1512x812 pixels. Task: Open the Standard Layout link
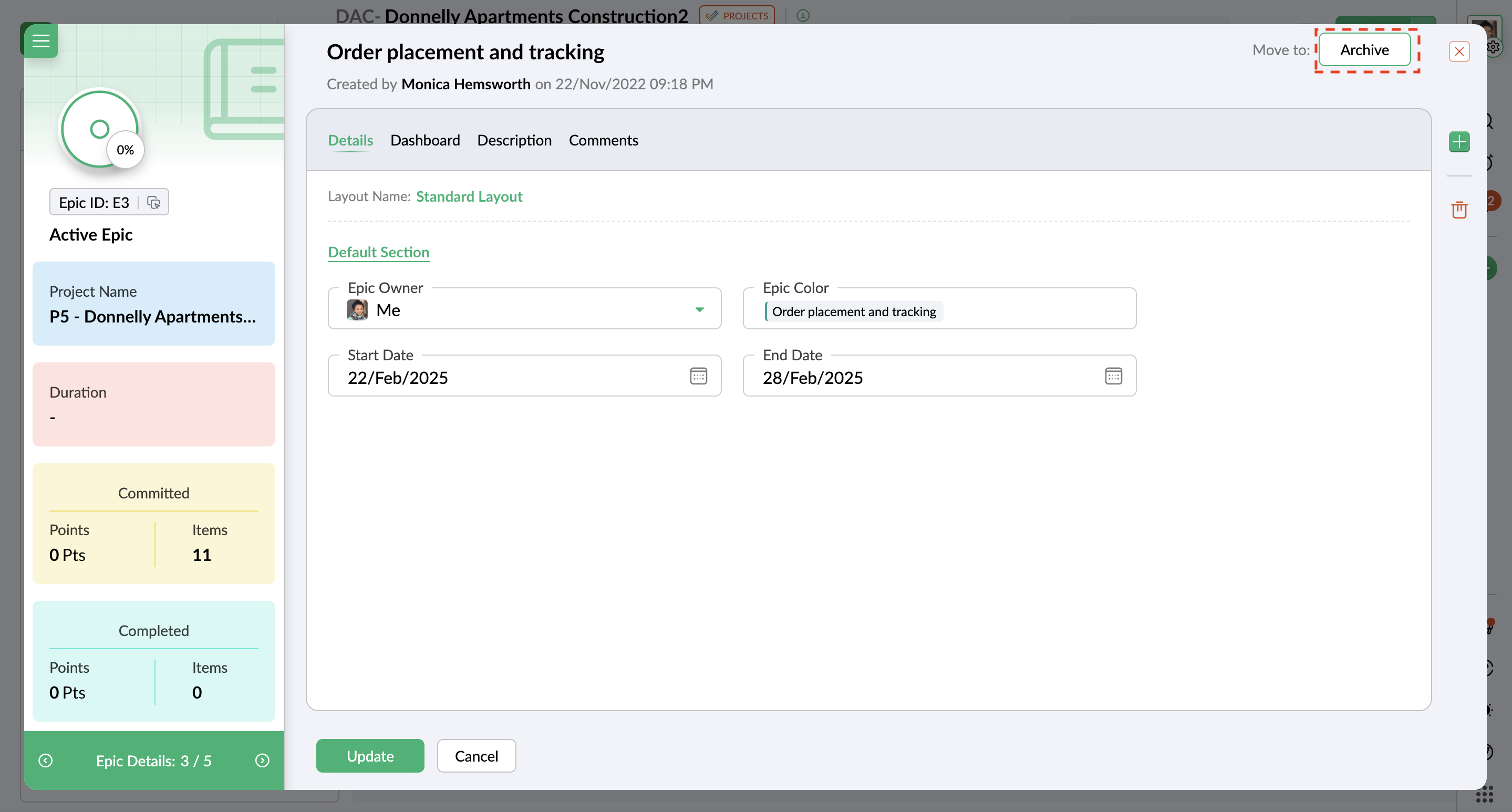point(469,196)
